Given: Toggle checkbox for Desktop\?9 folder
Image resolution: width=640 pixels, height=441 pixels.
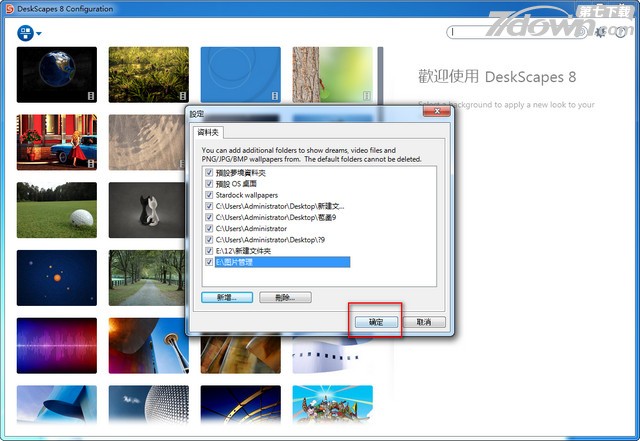Looking at the screenshot, I should coord(209,239).
